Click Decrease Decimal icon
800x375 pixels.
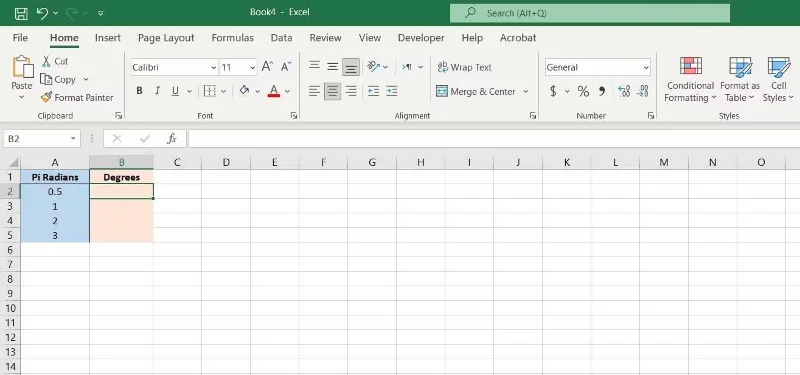642,91
